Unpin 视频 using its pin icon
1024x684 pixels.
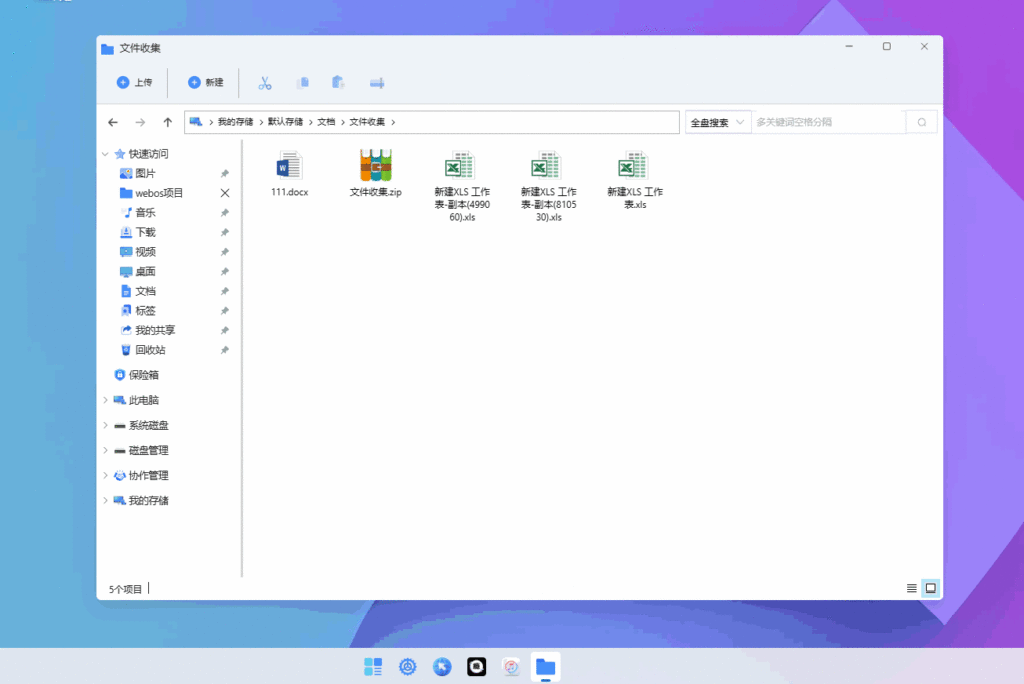(225, 252)
